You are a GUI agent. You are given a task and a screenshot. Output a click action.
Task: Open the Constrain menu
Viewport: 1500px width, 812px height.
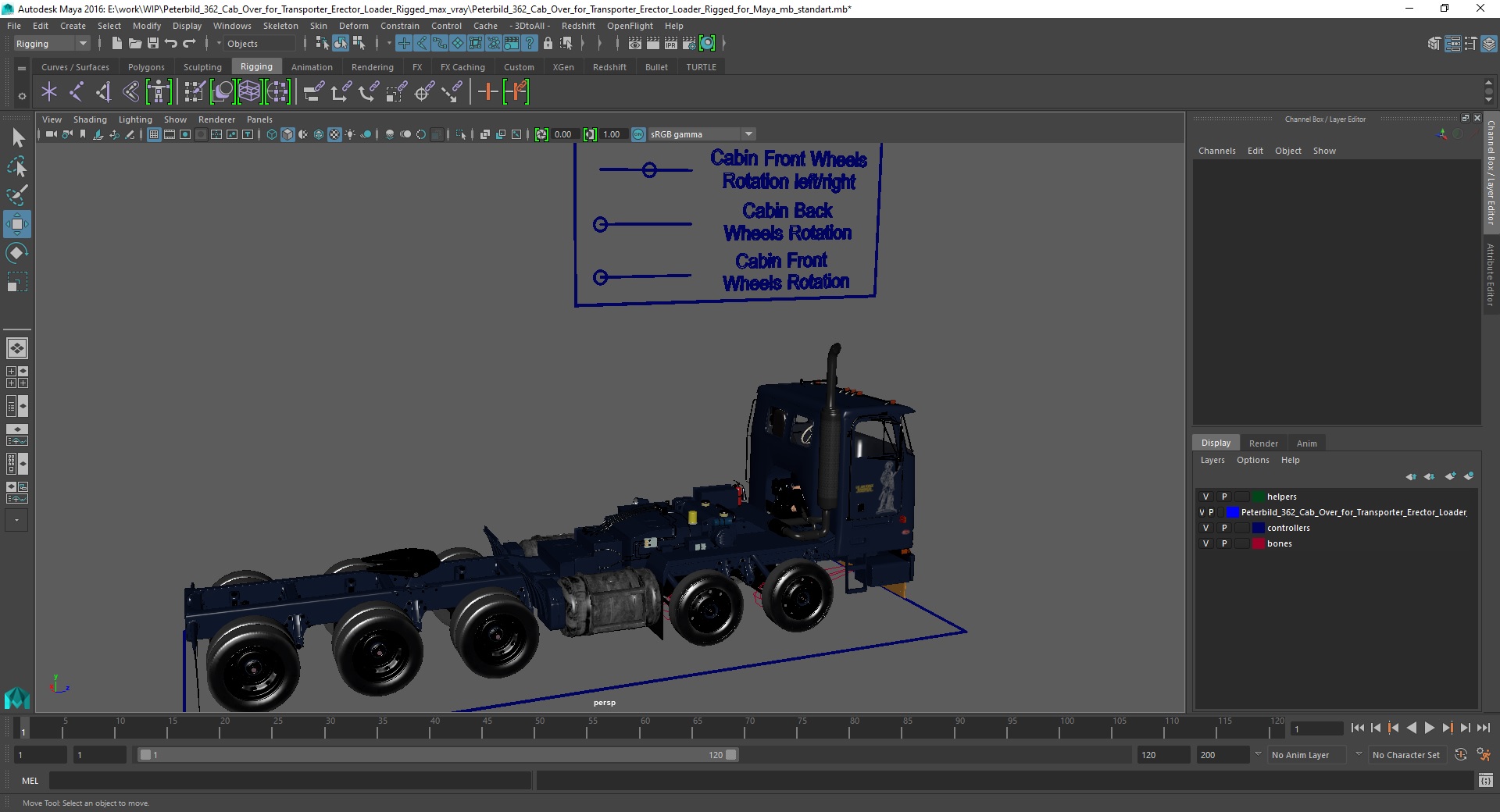[400, 26]
